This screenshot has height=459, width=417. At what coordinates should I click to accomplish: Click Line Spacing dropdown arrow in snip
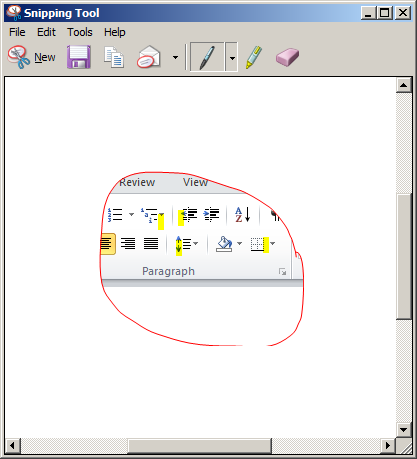(x=196, y=244)
